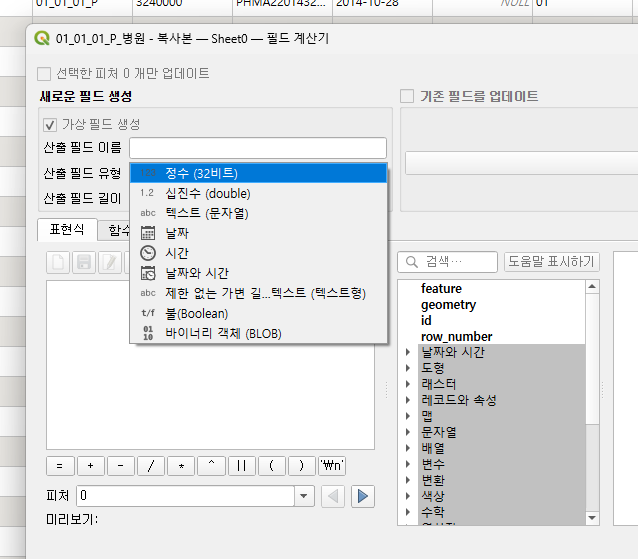Choose '바이너리 객체 (BLOB)' field type option
Image resolution: width=638 pixels, height=559 pixels.
tap(258, 333)
